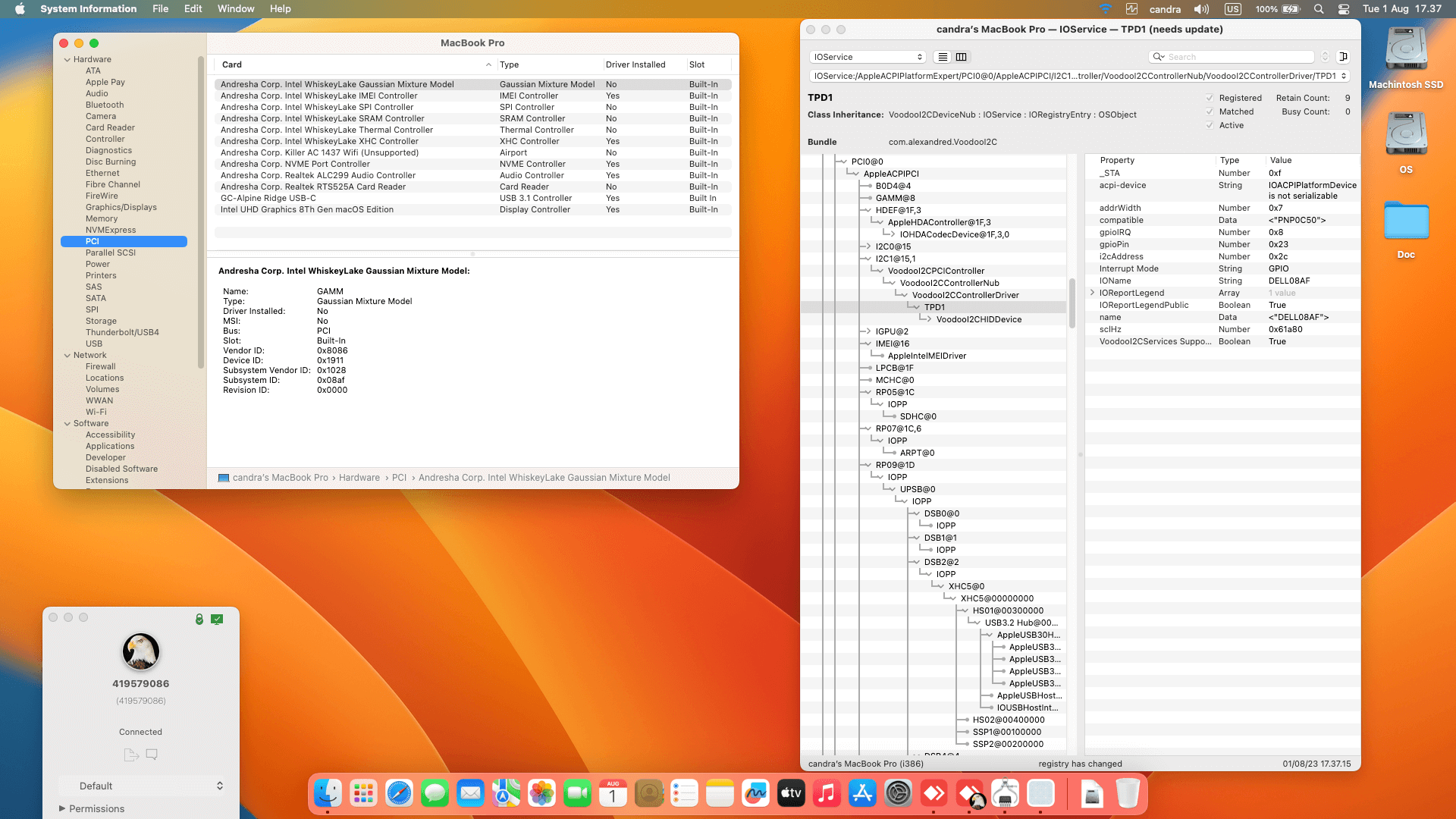
Task: Open System Settings gear in the Dock
Action: (x=898, y=793)
